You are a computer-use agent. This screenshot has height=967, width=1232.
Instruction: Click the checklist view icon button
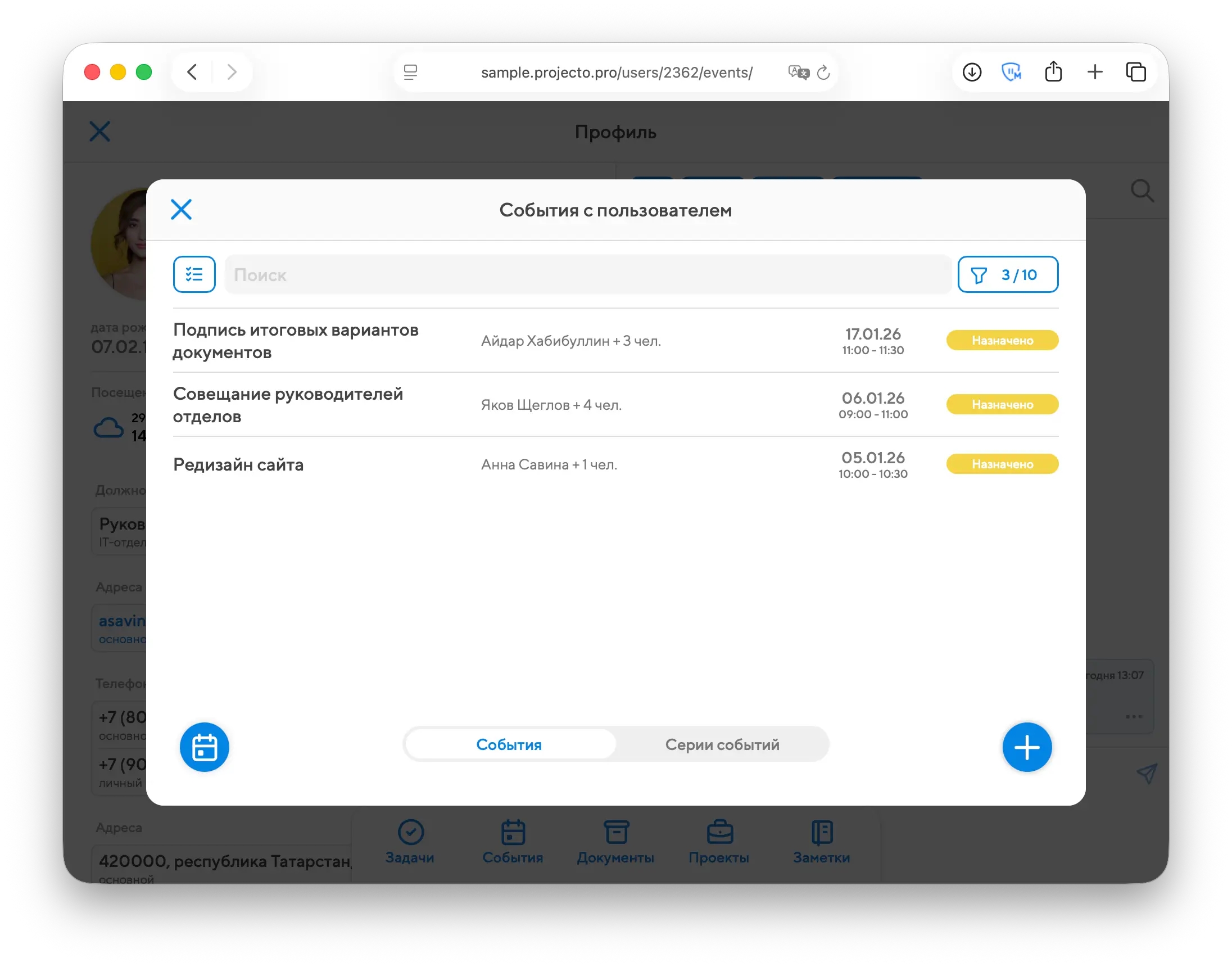tap(194, 274)
